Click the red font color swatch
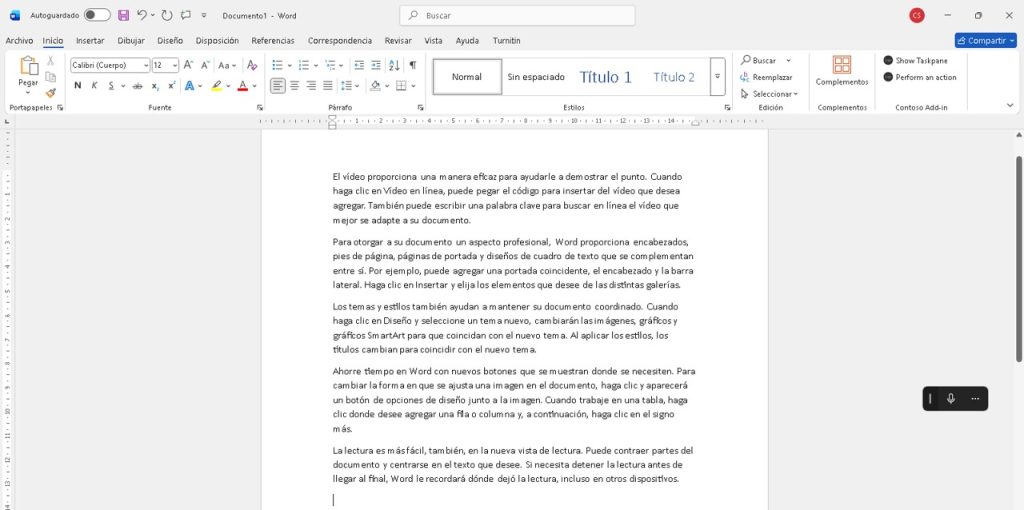Viewport: 1024px width, 510px height. [x=241, y=86]
